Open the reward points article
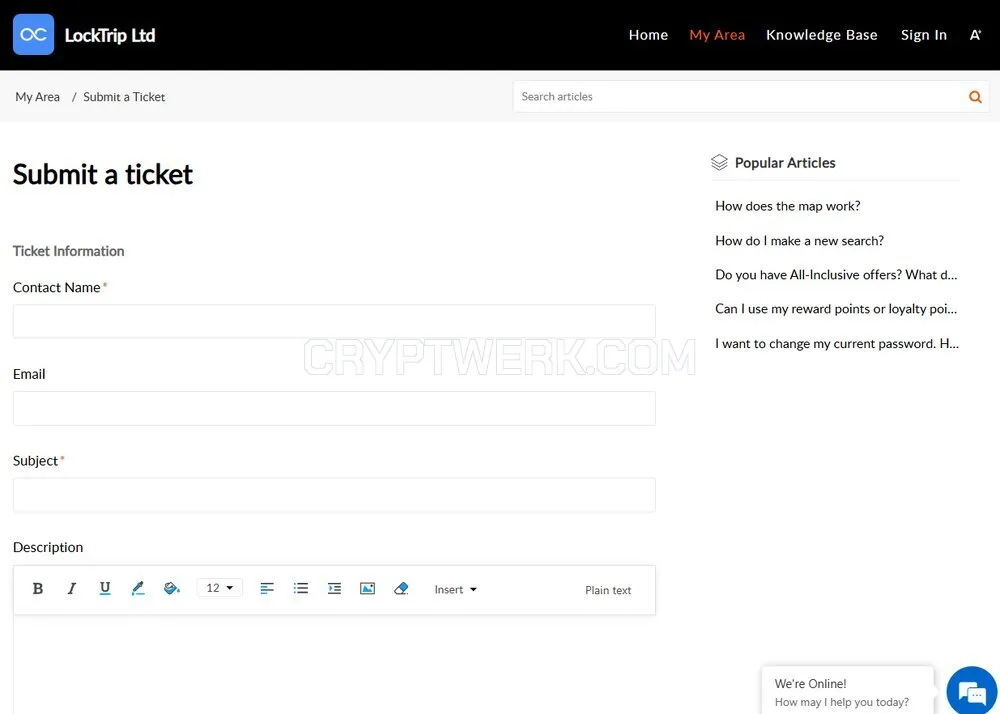 click(836, 309)
